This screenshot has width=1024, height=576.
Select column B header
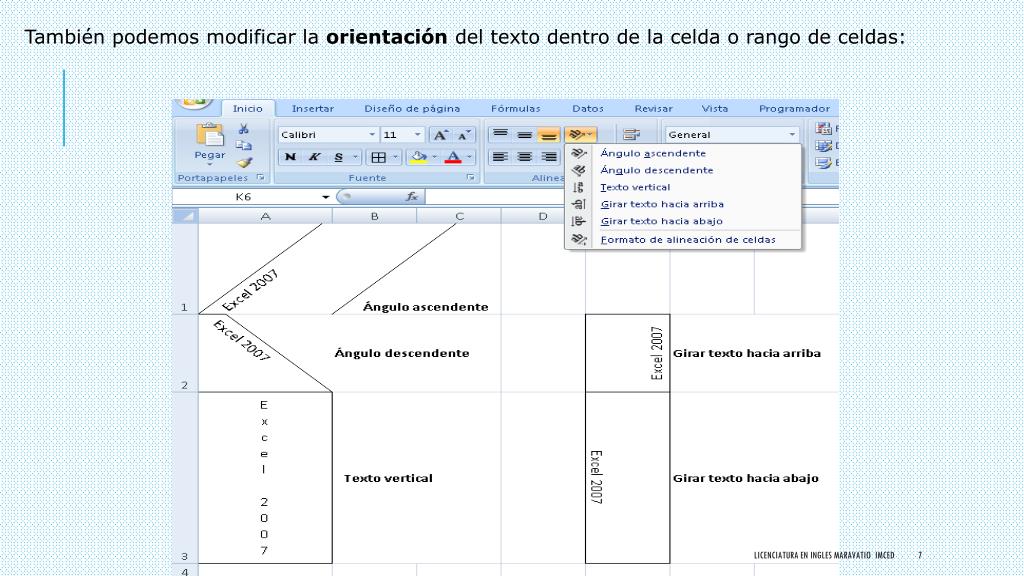374,216
